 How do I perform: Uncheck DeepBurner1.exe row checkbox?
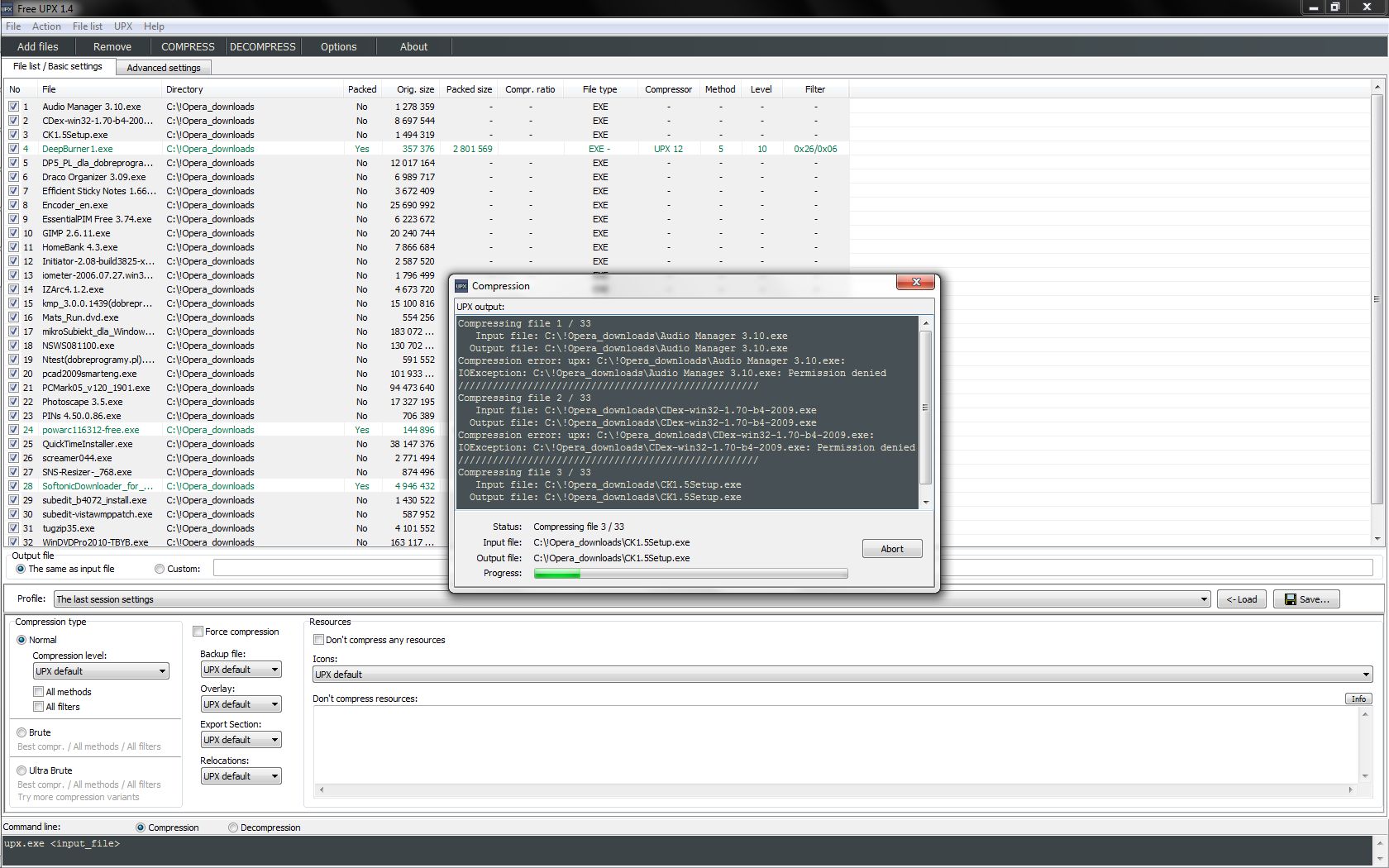(13, 149)
